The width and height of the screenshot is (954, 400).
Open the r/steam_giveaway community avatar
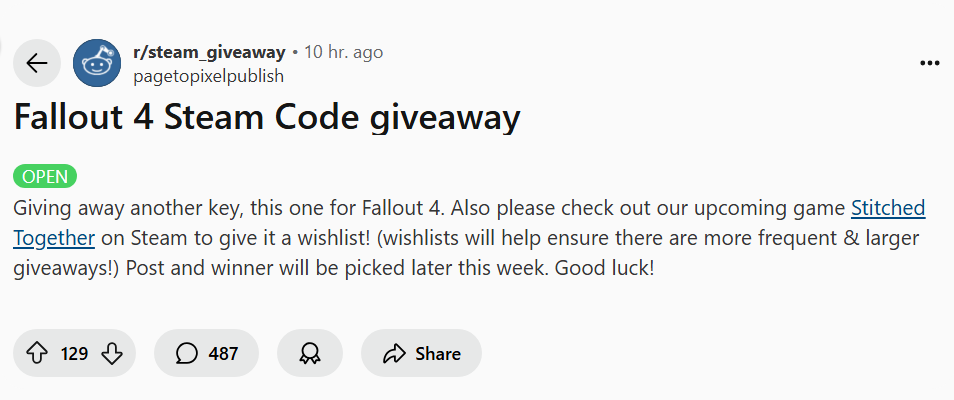pos(98,64)
